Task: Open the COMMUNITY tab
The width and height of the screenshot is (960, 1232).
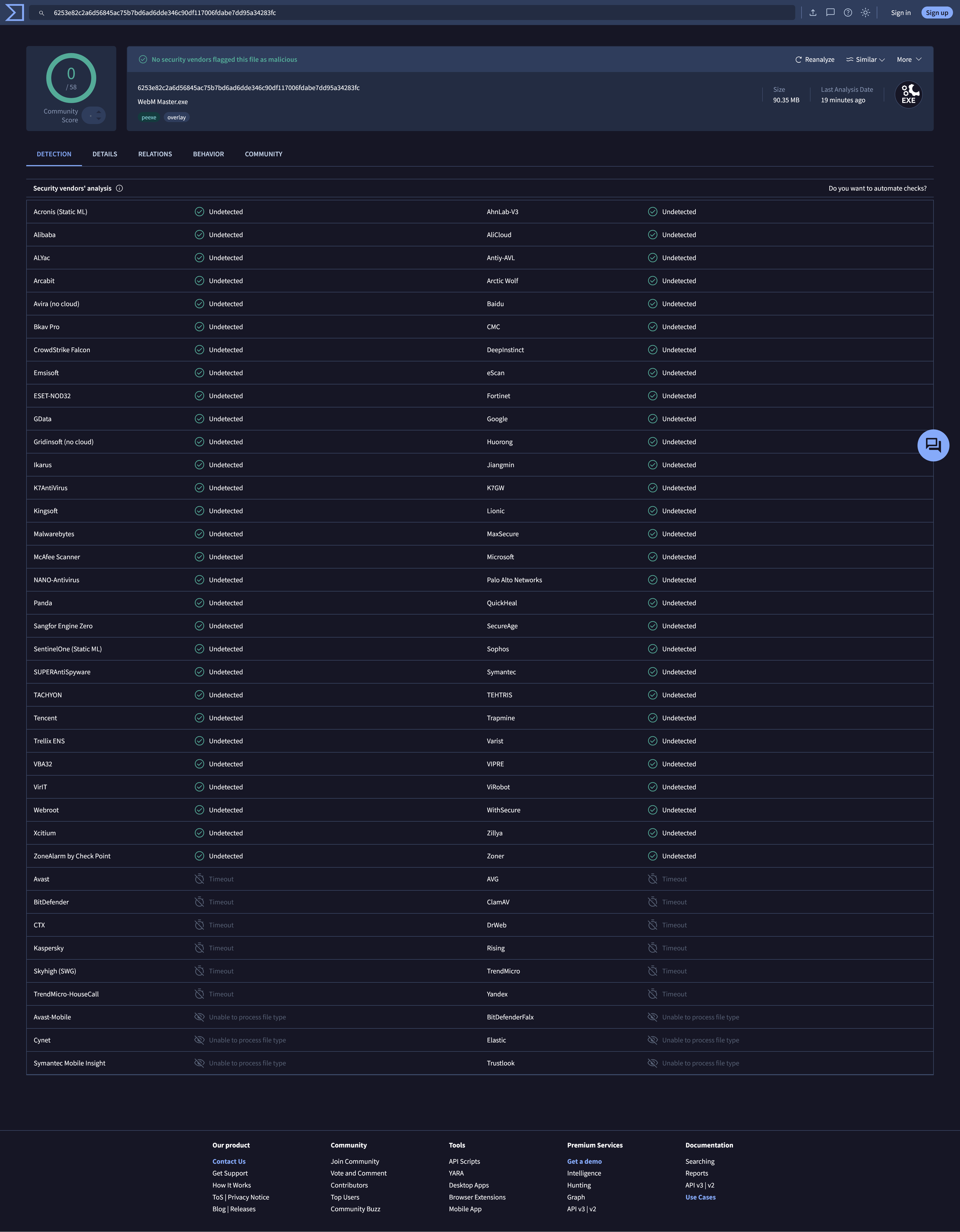Action: 263,154
